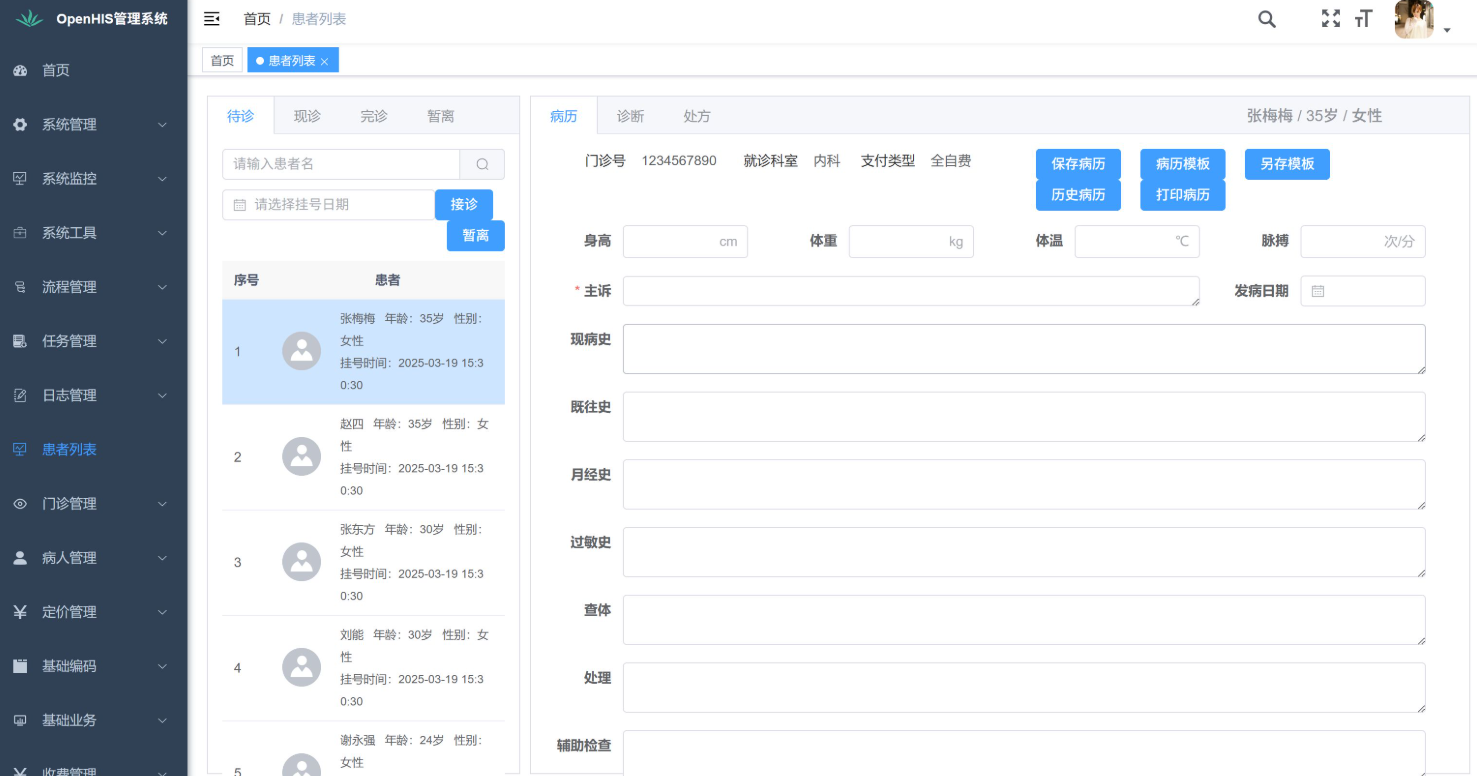Expand the 系统管理 menu chevron
The height and width of the screenshot is (776, 1477).
coord(162,125)
